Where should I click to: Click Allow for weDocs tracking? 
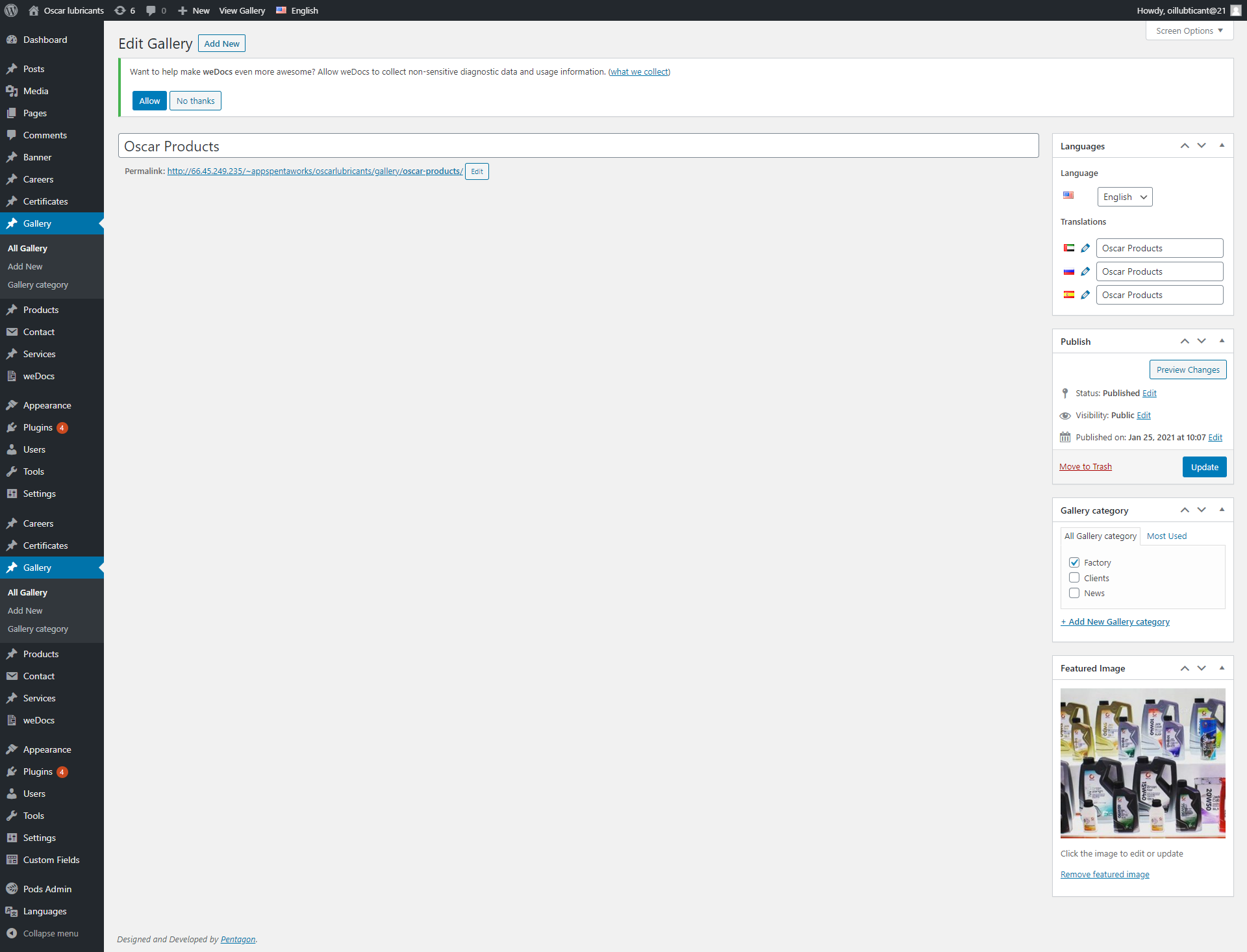149,101
